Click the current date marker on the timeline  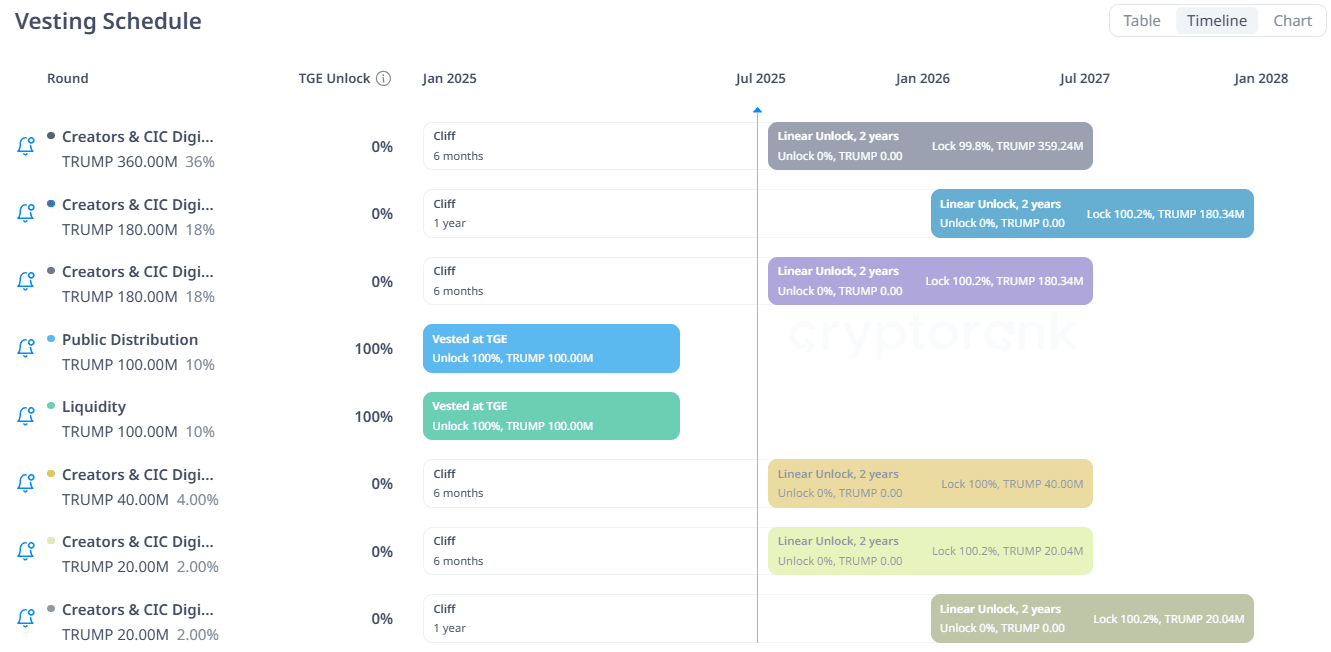tap(757, 109)
